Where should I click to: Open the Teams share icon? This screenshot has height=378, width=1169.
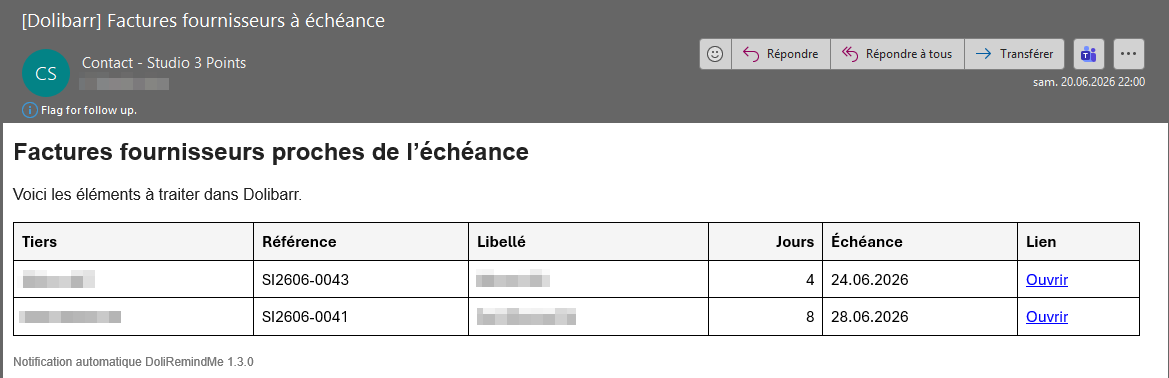pos(1088,54)
